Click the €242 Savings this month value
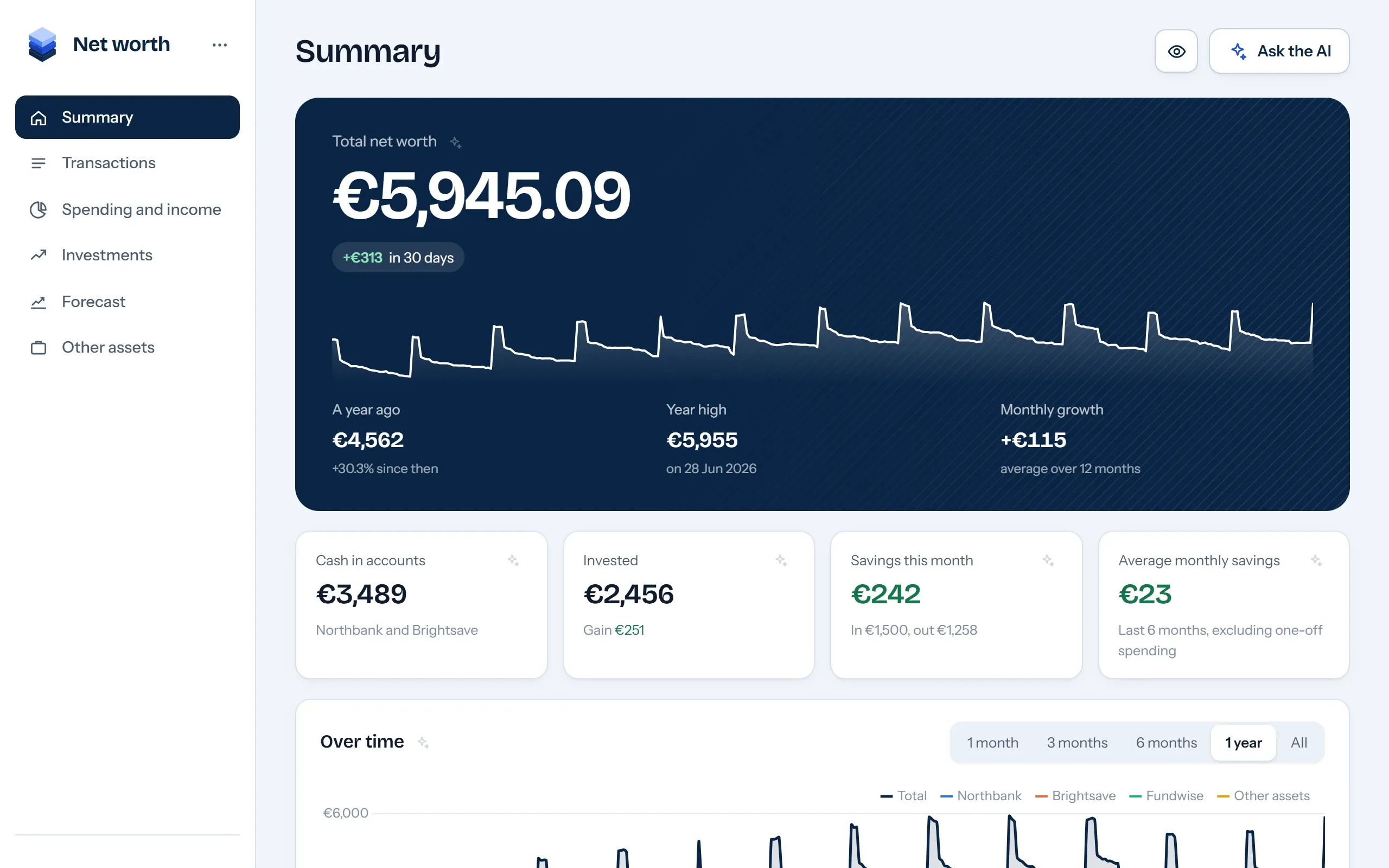Screen dimensions: 1389x868 [x=885, y=594]
